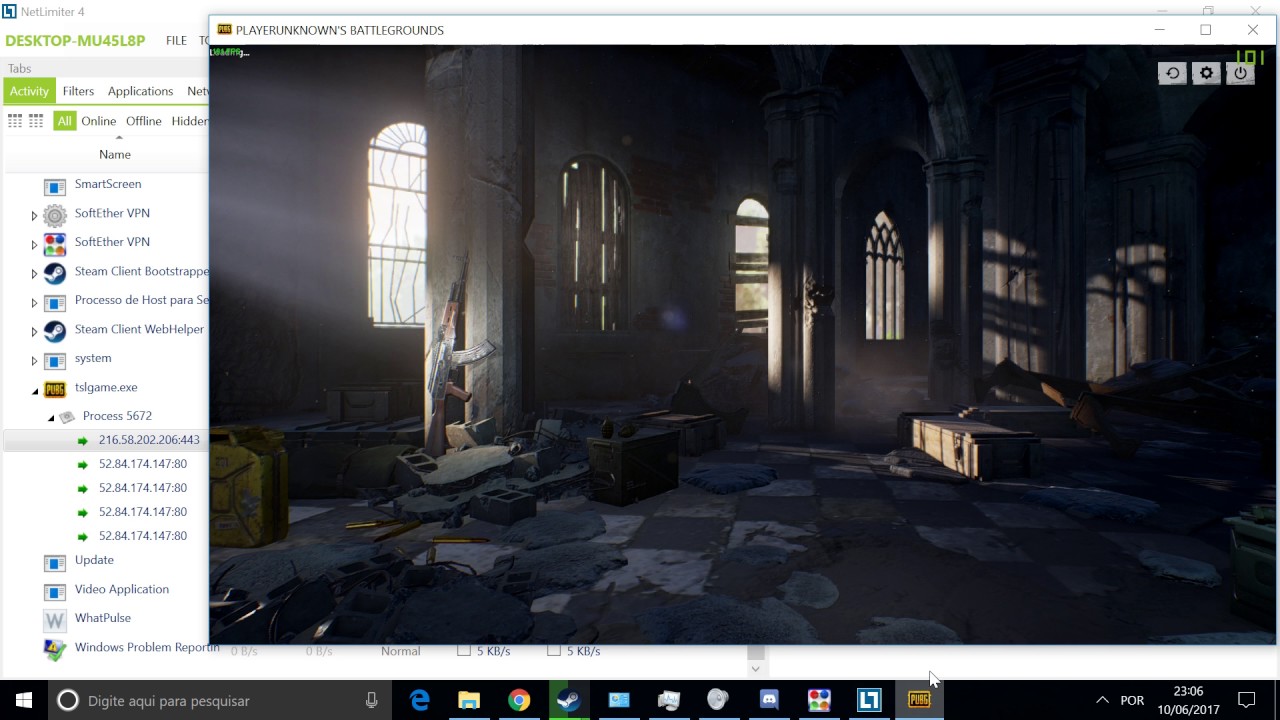Select the system row label
This screenshot has height=720, width=1280.
click(93, 358)
